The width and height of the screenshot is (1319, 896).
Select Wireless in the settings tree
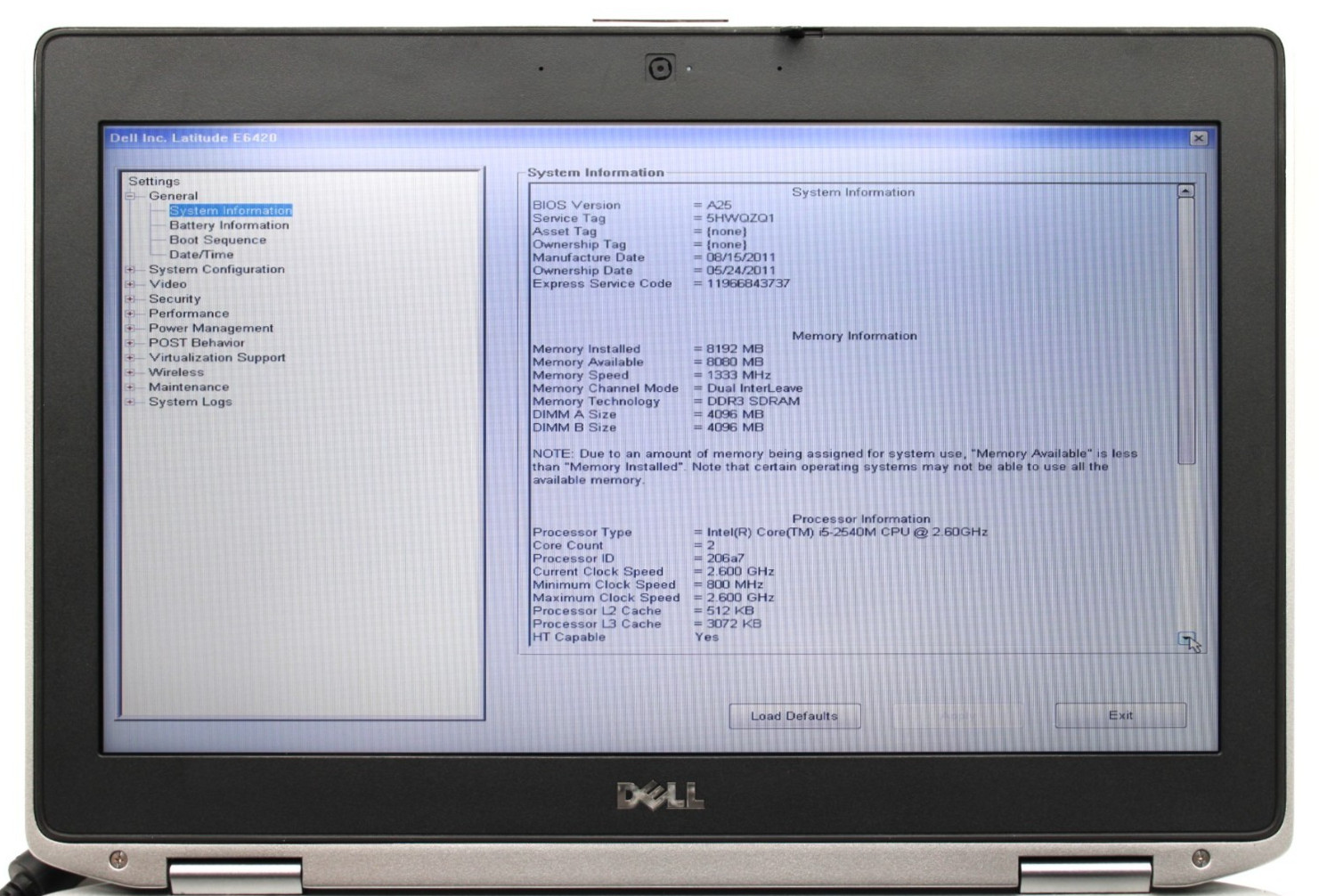point(176,372)
